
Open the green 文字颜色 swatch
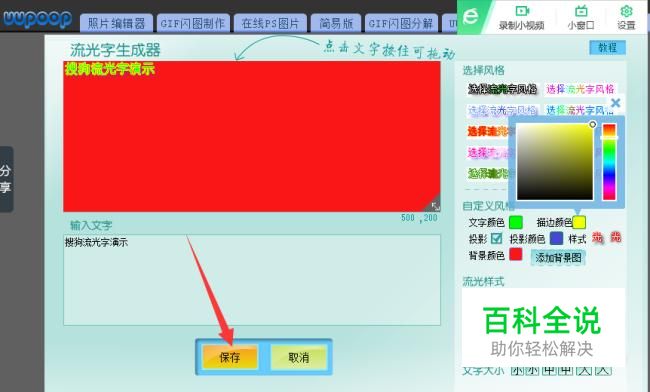(516, 223)
